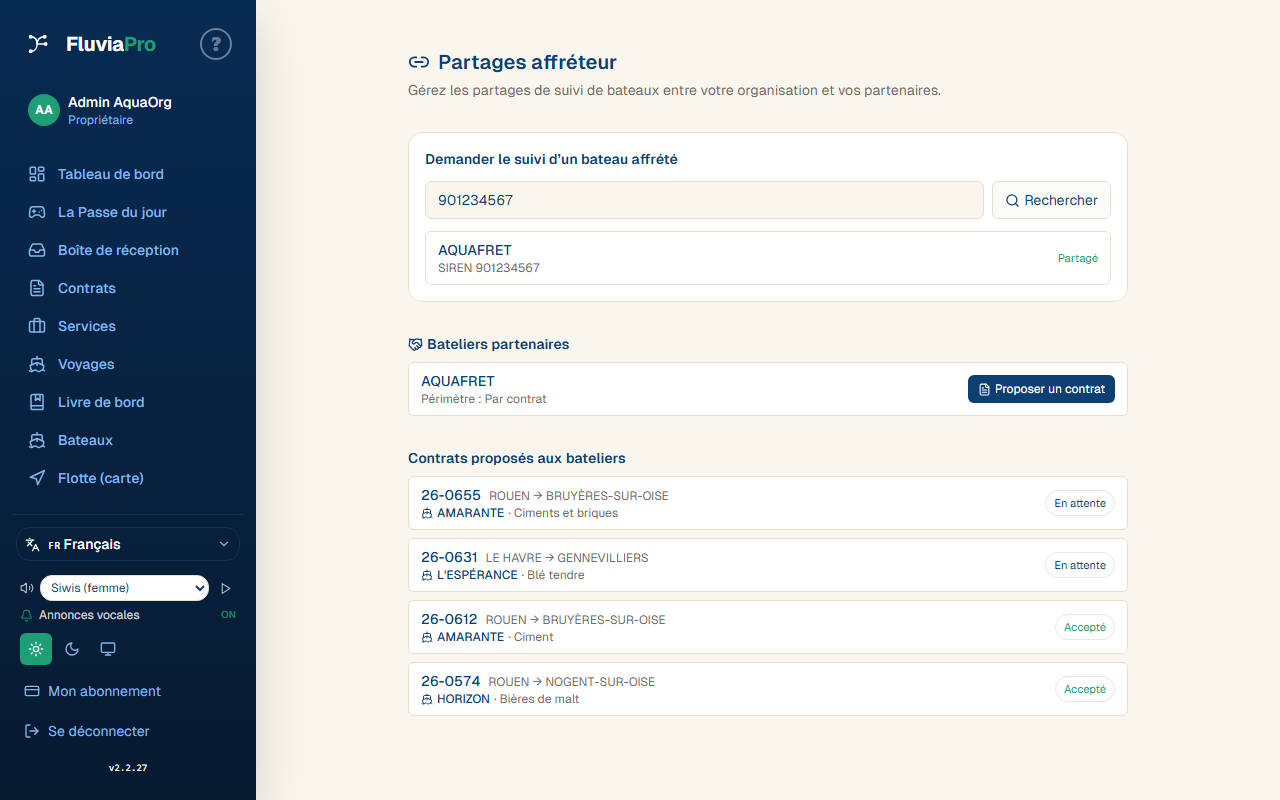This screenshot has height=800, width=1280.
Task: Click L'ESPÉRANCE boat name
Action: (x=477, y=575)
